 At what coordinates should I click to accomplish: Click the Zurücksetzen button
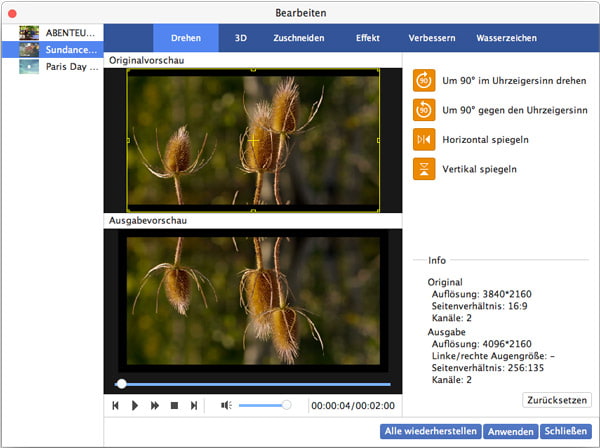pyautogui.click(x=557, y=400)
